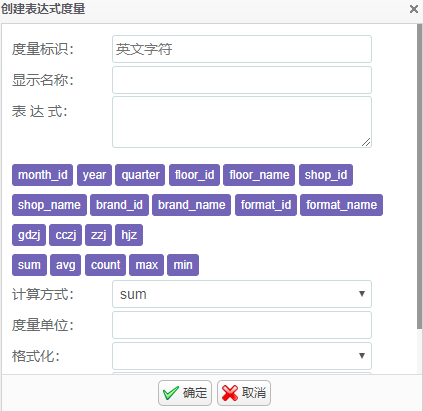
Task: Expand the 格式化 dropdown list
Action: pos(242,356)
